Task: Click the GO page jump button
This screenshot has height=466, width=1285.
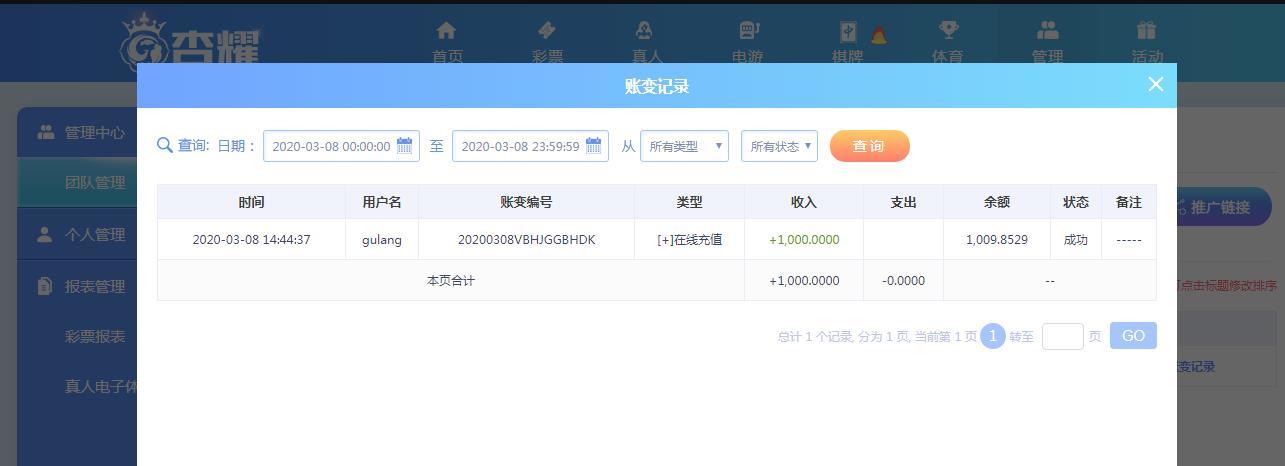Action: click(1133, 336)
